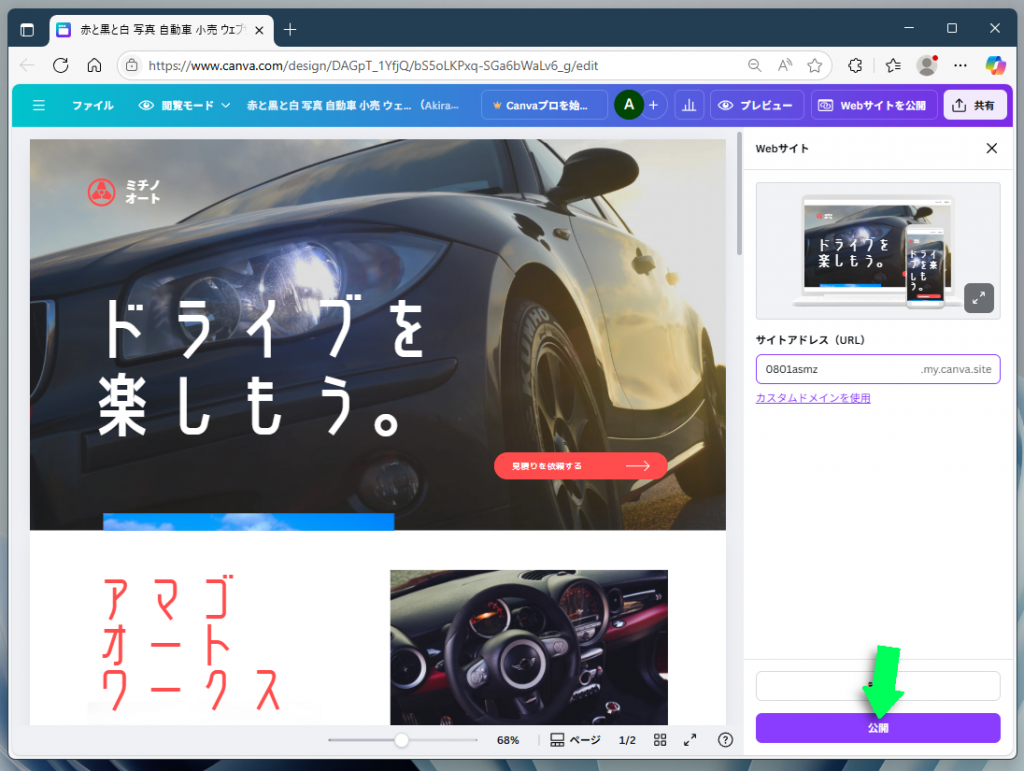
Task: Open the browser settings (...) menu
Action: coord(960,65)
